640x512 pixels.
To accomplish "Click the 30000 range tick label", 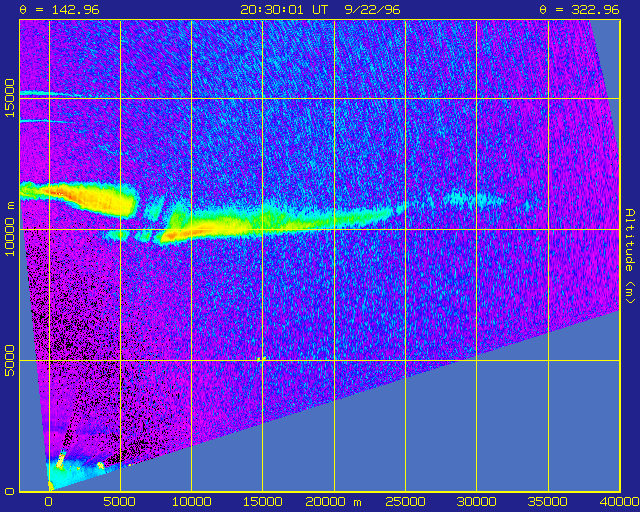I will click(x=477, y=502).
